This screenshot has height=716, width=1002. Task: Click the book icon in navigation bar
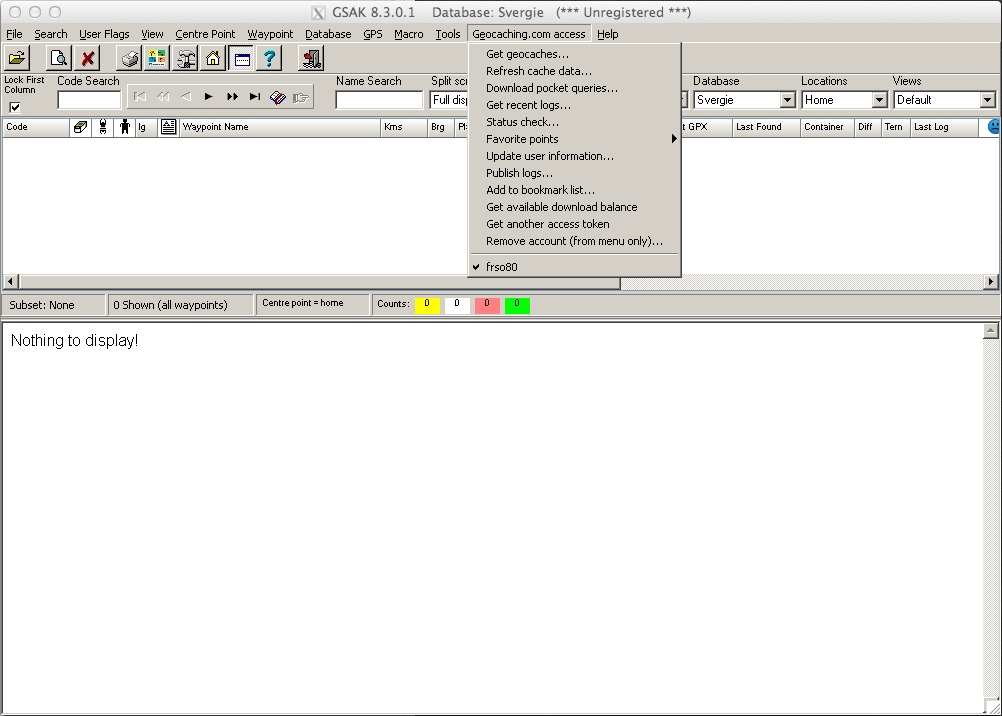click(x=277, y=97)
